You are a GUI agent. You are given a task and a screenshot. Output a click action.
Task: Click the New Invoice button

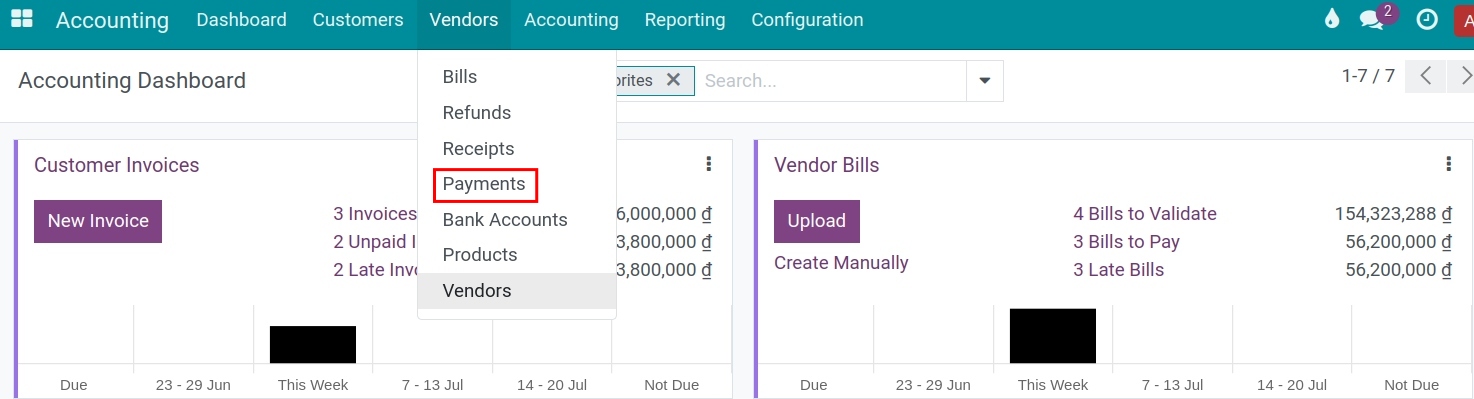point(98,221)
